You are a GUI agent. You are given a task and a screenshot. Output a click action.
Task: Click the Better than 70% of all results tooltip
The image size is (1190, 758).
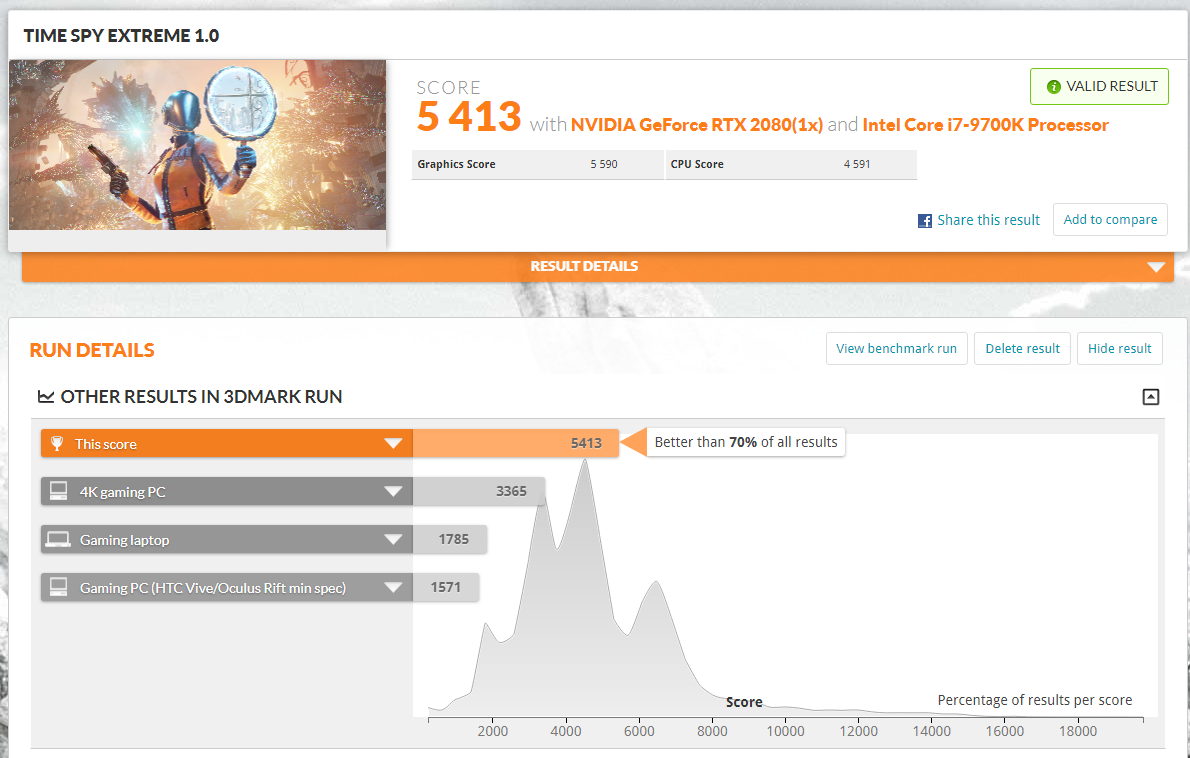click(745, 442)
